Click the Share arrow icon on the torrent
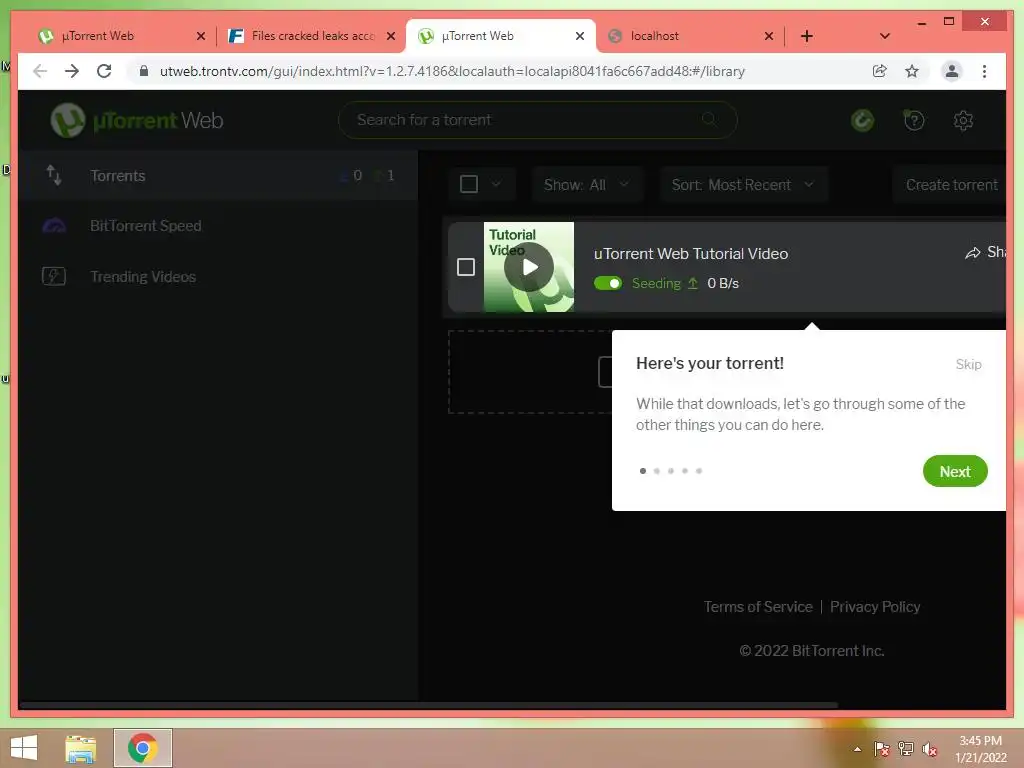Viewport: 1024px width, 768px height. click(972, 253)
